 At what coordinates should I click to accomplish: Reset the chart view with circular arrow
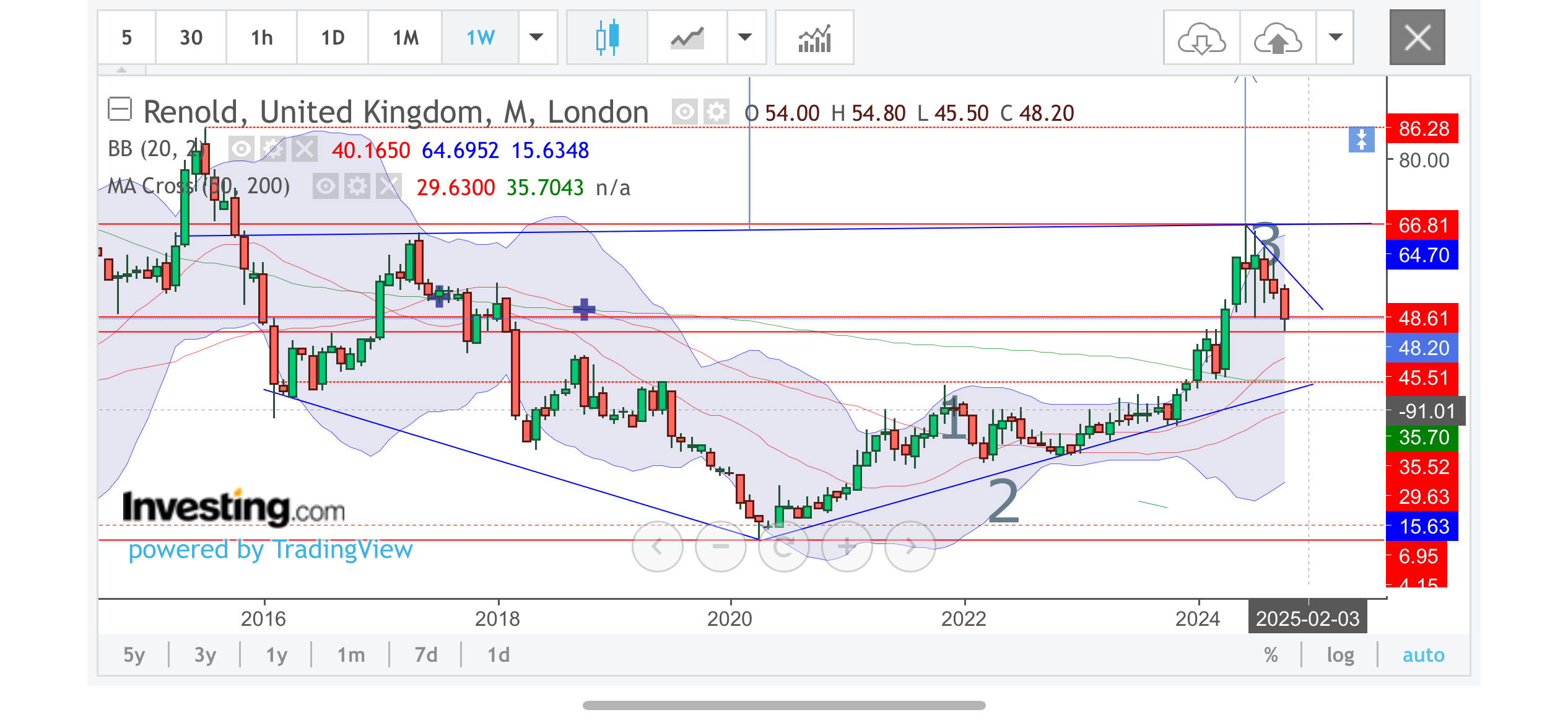[x=783, y=547]
